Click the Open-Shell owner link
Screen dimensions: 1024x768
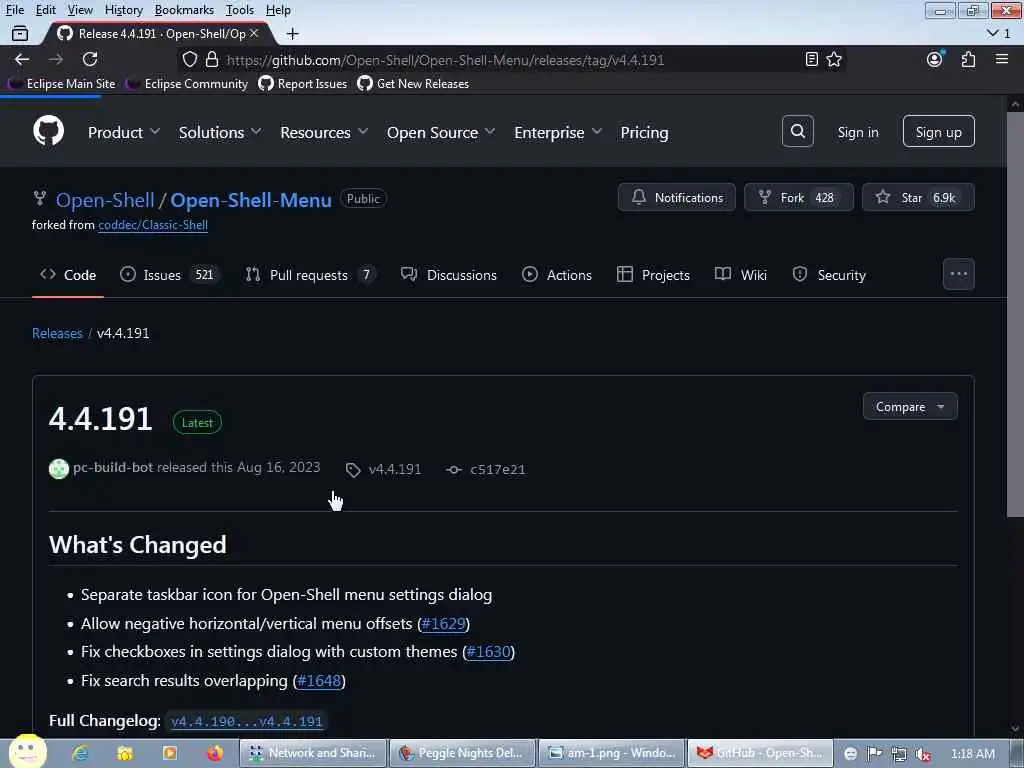coord(105,200)
